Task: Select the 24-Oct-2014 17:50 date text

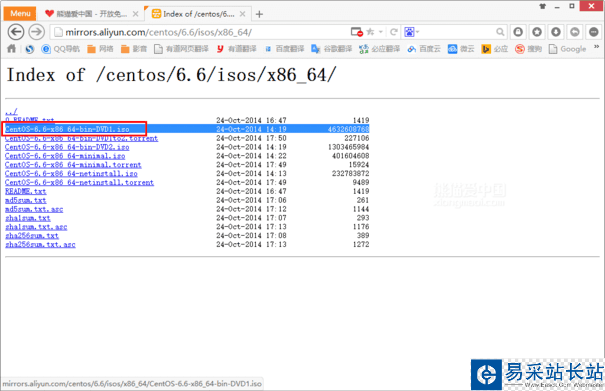Action: pos(251,138)
